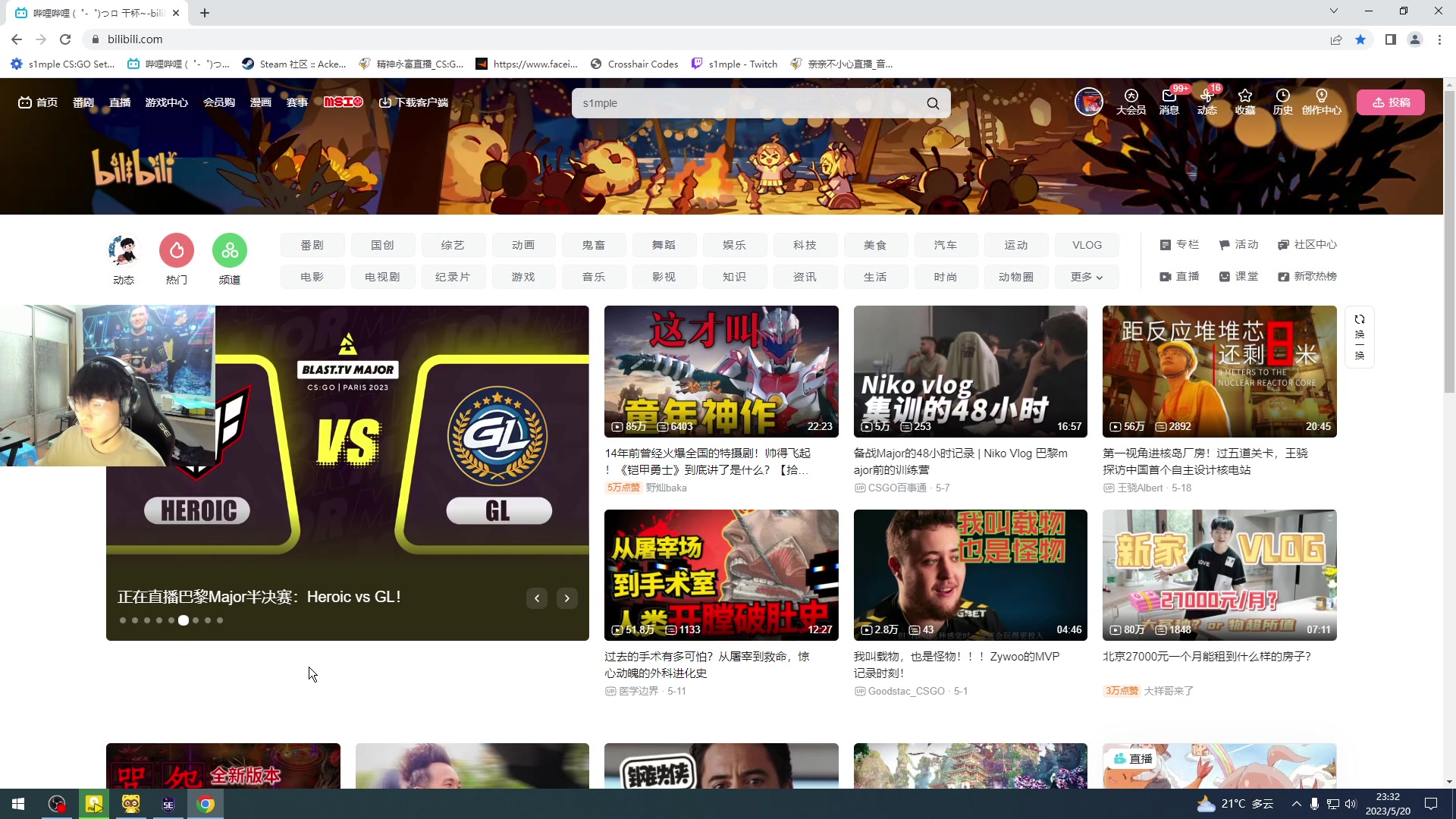Open notification center in taskbar
Image resolution: width=1456 pixels, height=819 pixels.
point(1431,804)
